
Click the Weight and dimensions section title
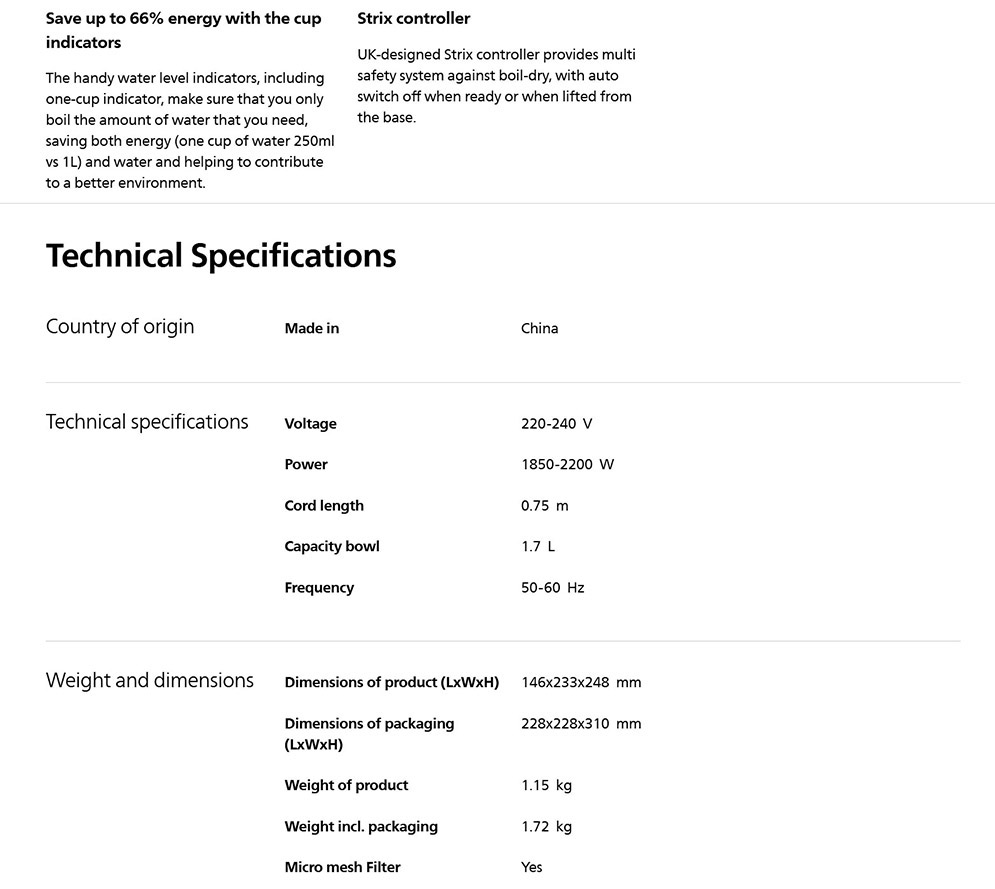point(150,681)
